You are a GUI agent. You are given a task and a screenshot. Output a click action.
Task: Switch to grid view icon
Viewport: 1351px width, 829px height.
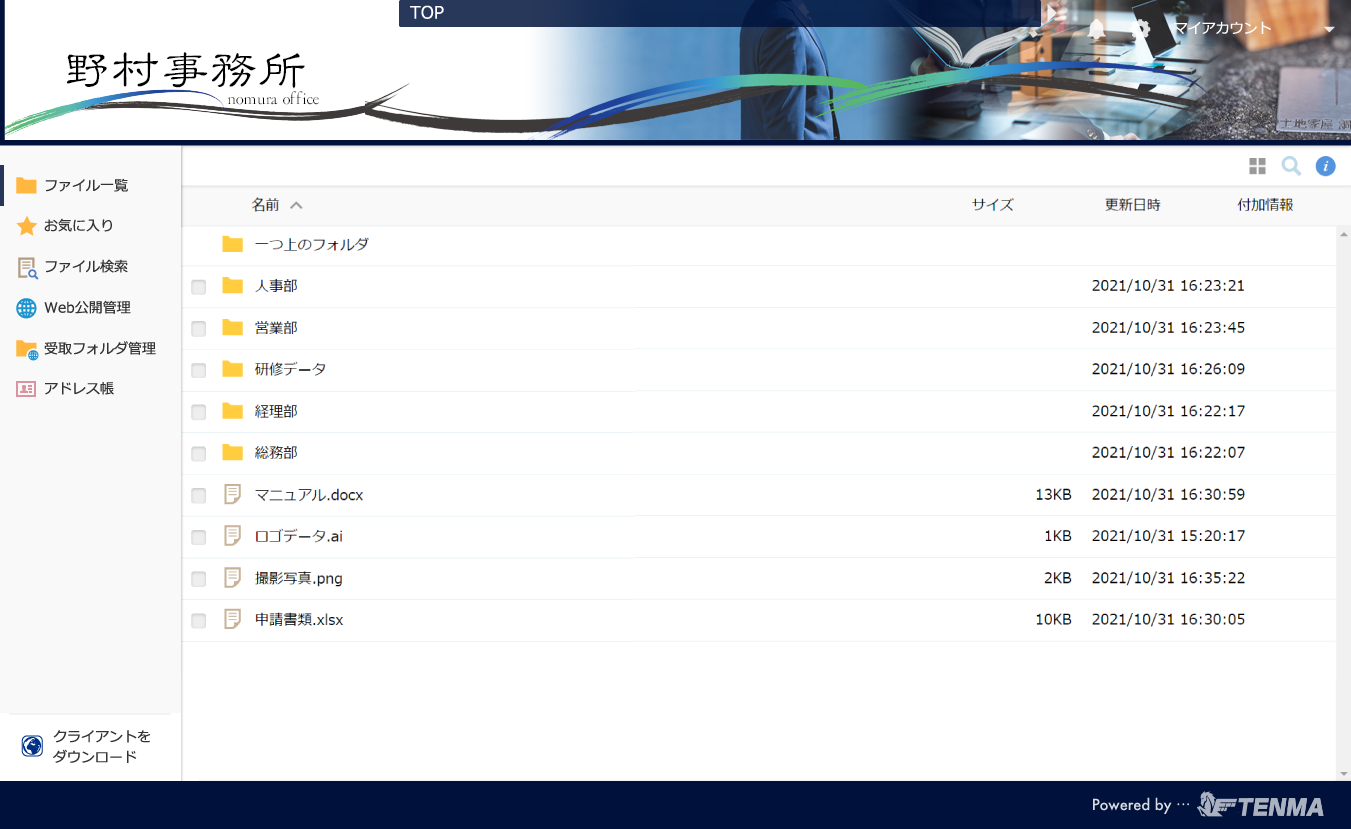pos(1258,166)
